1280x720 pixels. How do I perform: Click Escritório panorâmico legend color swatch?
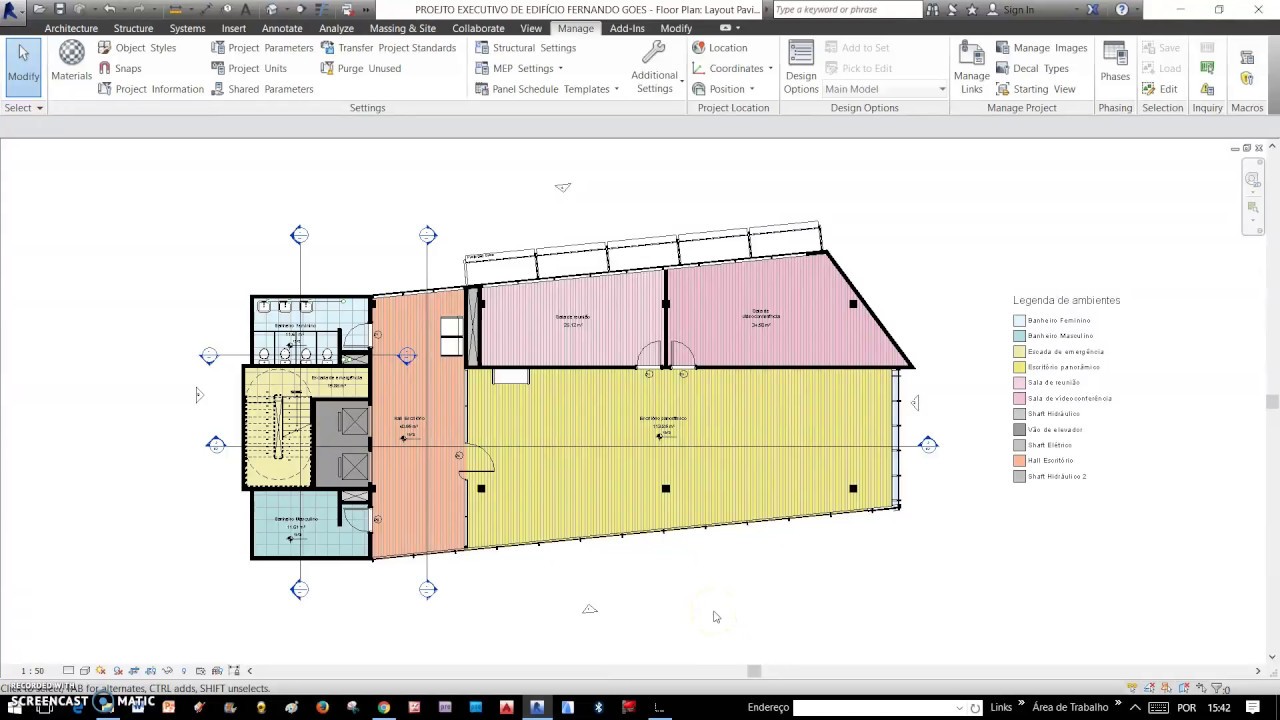pyautogui.click(x=1019, y=367)
